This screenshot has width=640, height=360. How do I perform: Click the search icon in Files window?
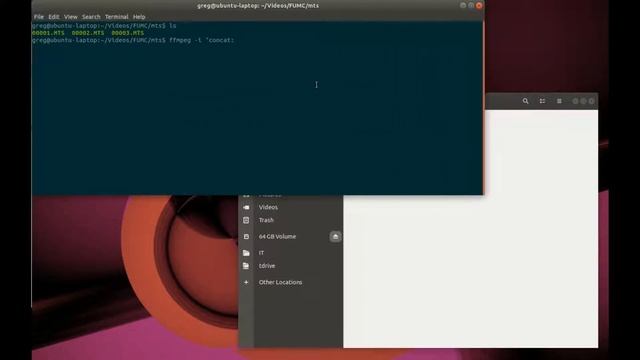click(x=525, y=101)
